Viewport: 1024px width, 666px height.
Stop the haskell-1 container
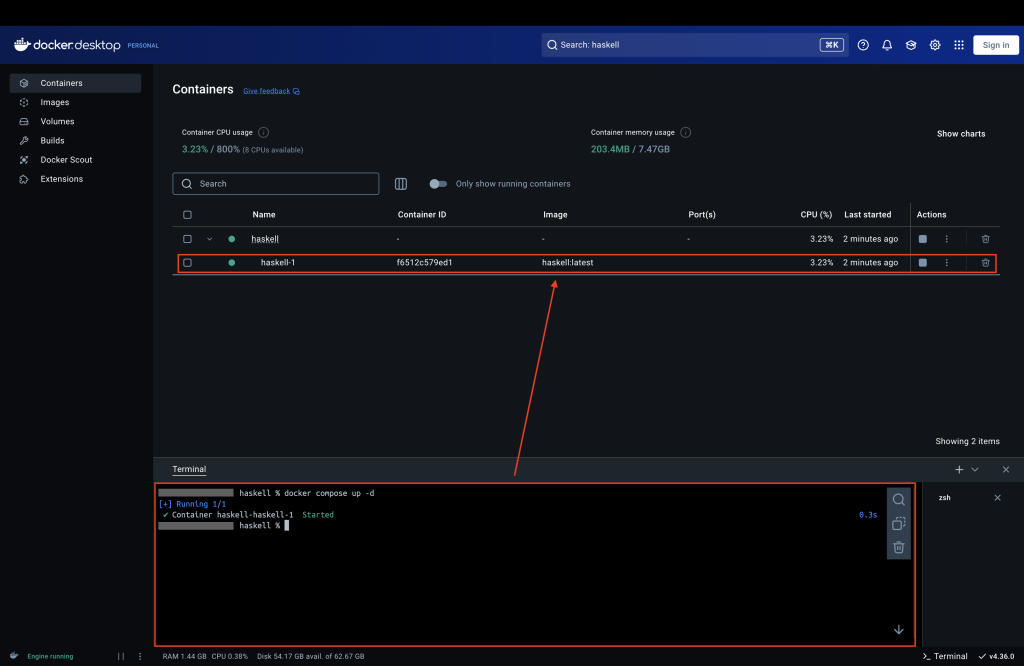pos(923,263)
